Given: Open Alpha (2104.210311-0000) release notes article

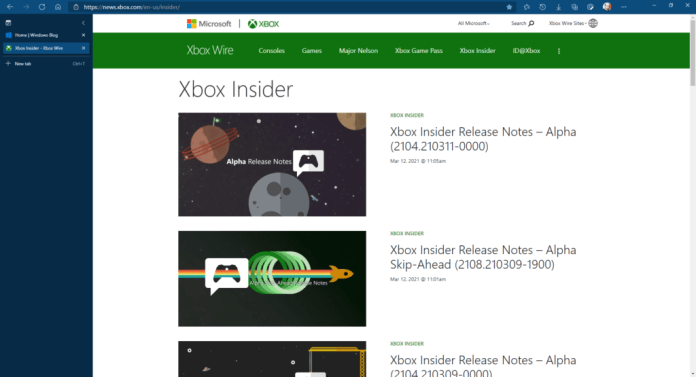Looking at the screenshot, I should coord(483,139).
